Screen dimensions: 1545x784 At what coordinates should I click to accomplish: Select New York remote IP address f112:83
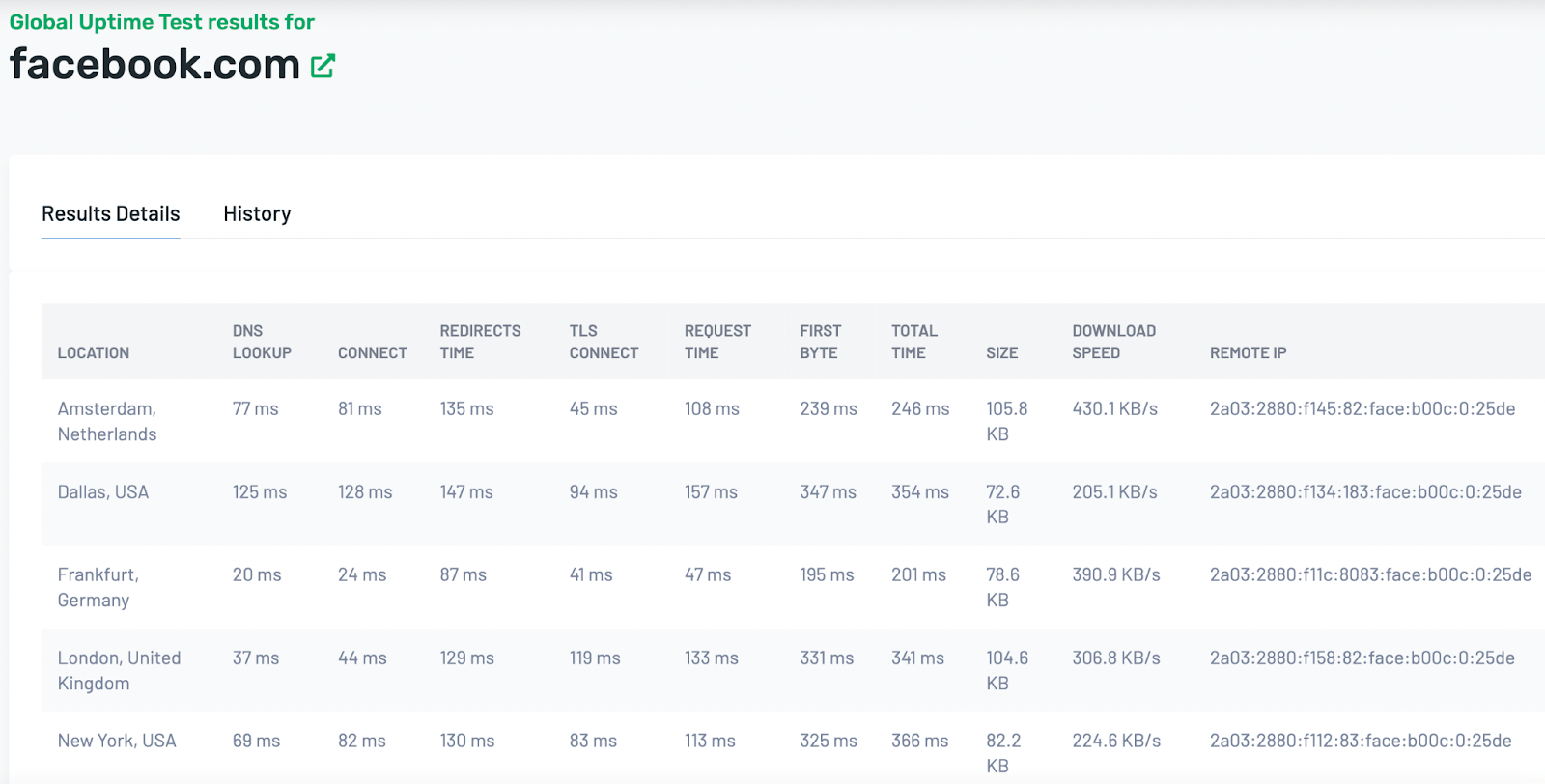click(1361, 742)
